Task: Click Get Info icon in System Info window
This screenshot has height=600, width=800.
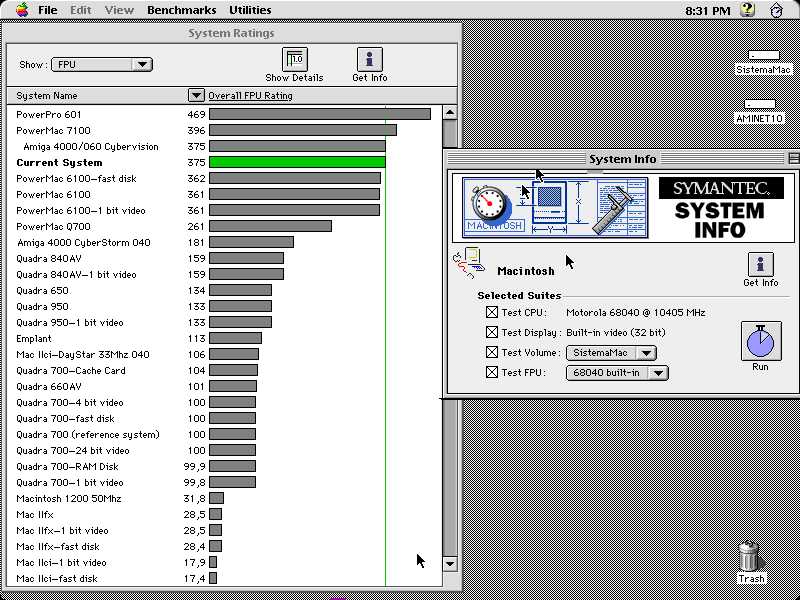Action: point(760,265)
